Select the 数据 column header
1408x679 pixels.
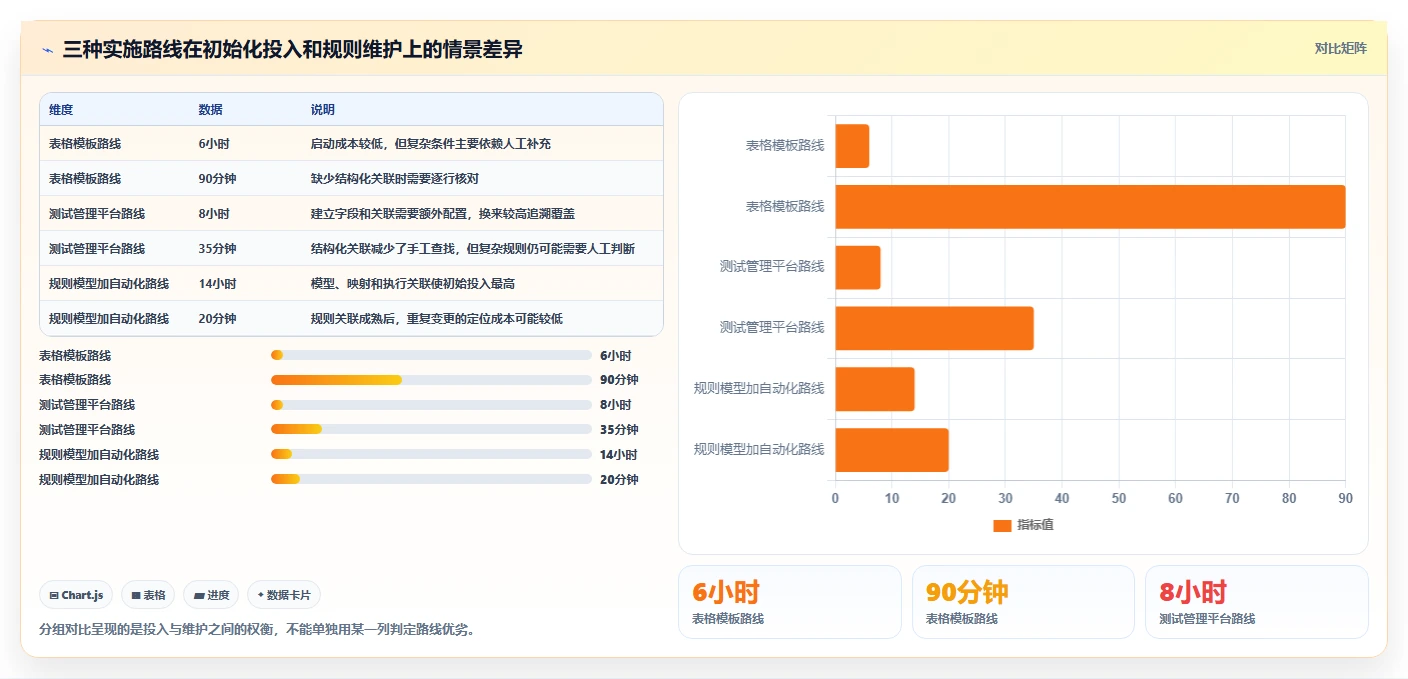pos(211,109)
